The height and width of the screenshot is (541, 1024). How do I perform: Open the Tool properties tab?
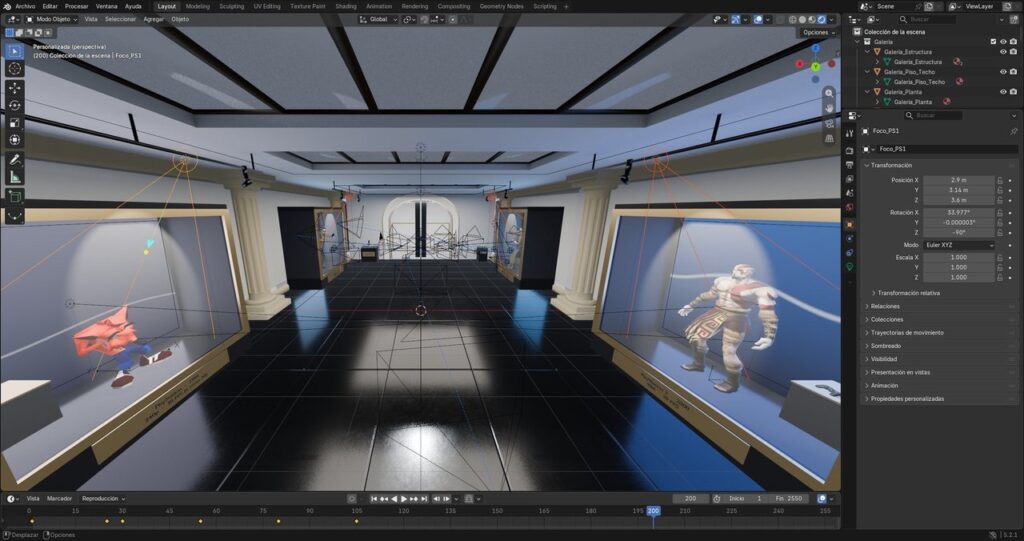point(850,133)
